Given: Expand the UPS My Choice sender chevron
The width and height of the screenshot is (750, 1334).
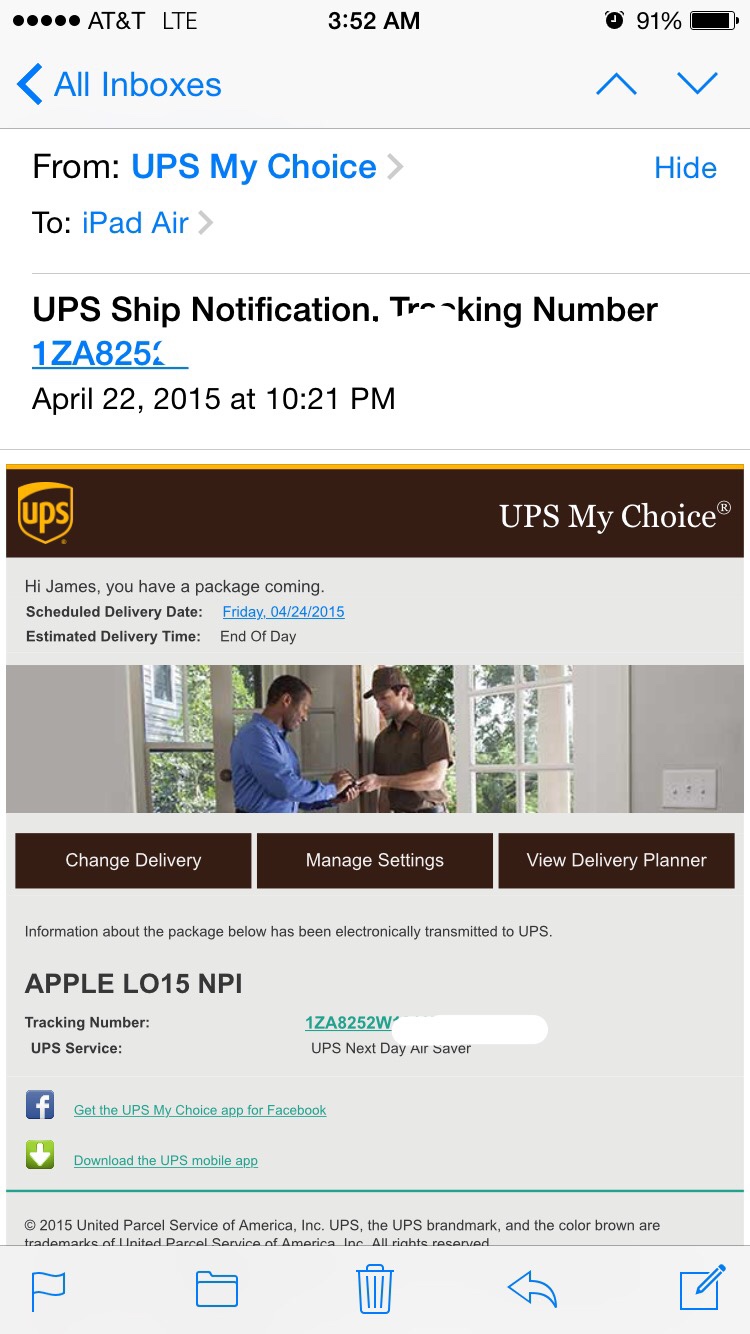Looking at the screenshot, I should pyautogui.click(x=395, y=167).
